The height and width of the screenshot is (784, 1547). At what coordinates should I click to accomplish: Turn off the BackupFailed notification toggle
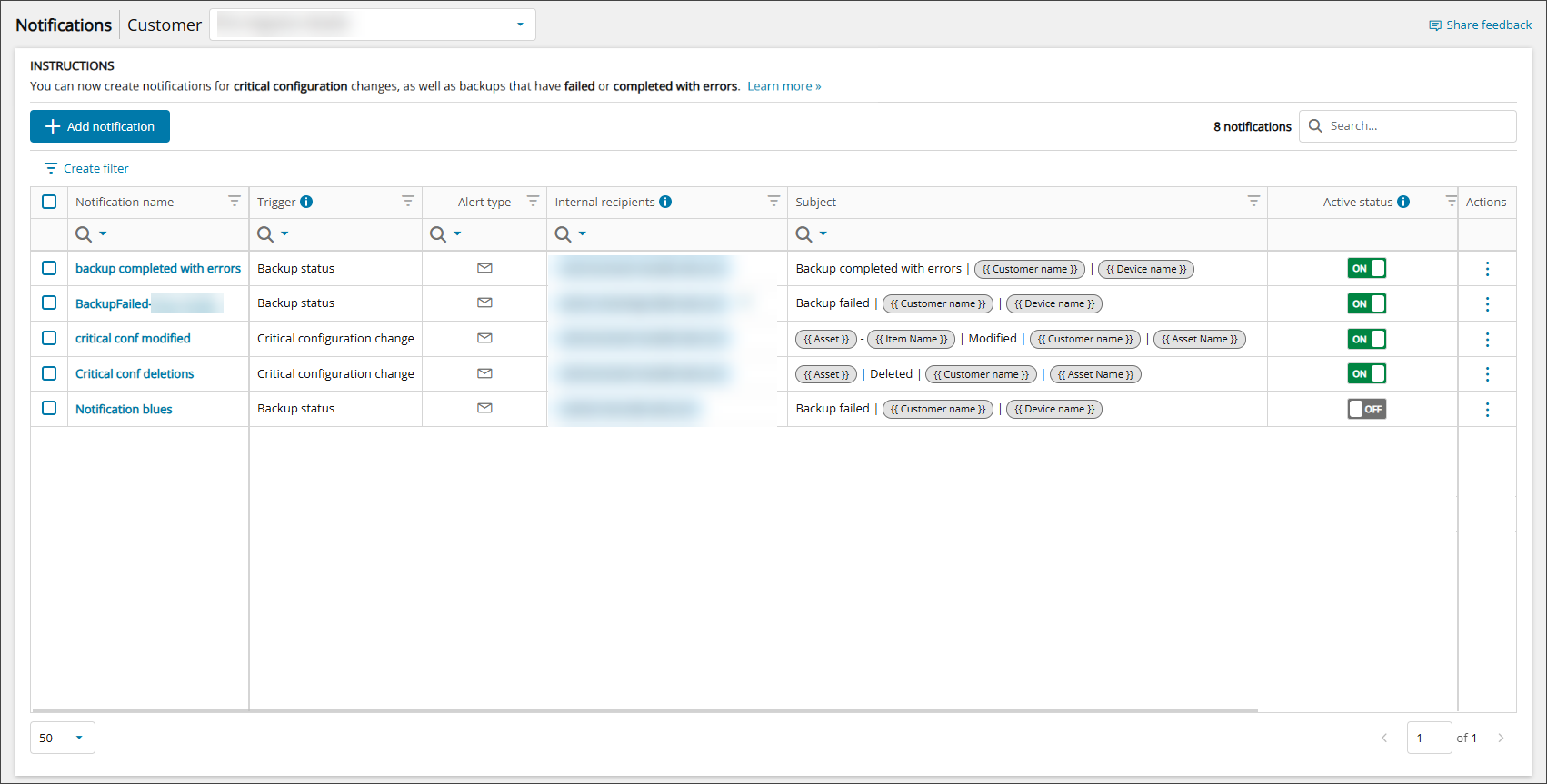1367,303
